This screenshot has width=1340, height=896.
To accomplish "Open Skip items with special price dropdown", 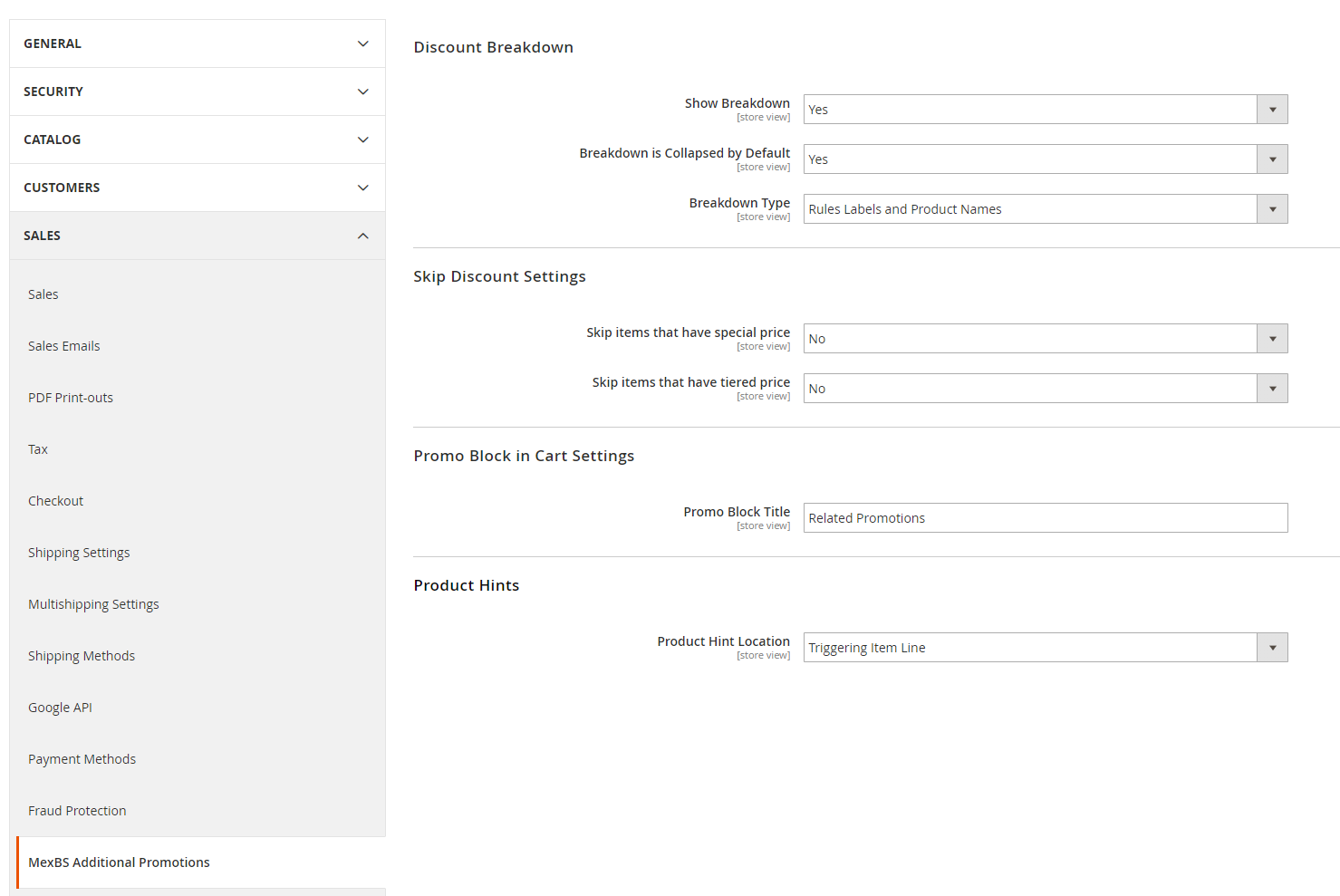I will pyautogui.click(x=1046, y=339).
